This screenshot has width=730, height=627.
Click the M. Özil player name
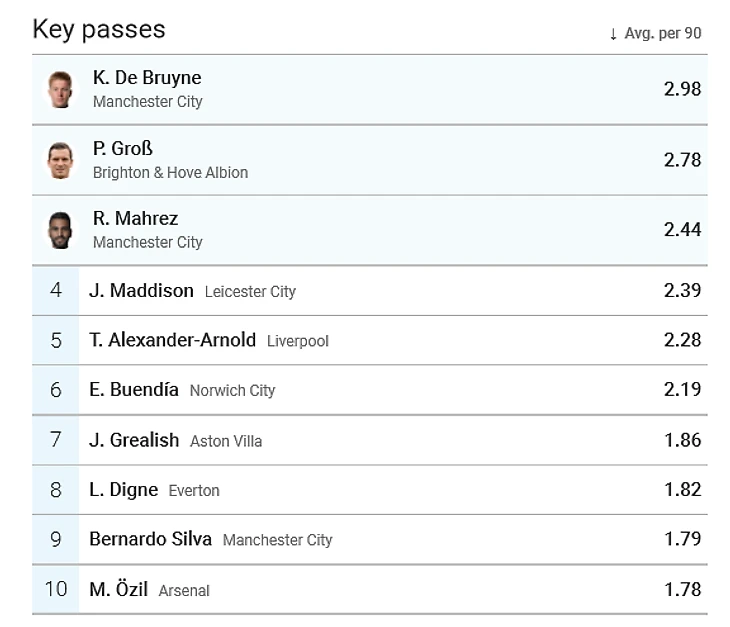coord(118,589)
